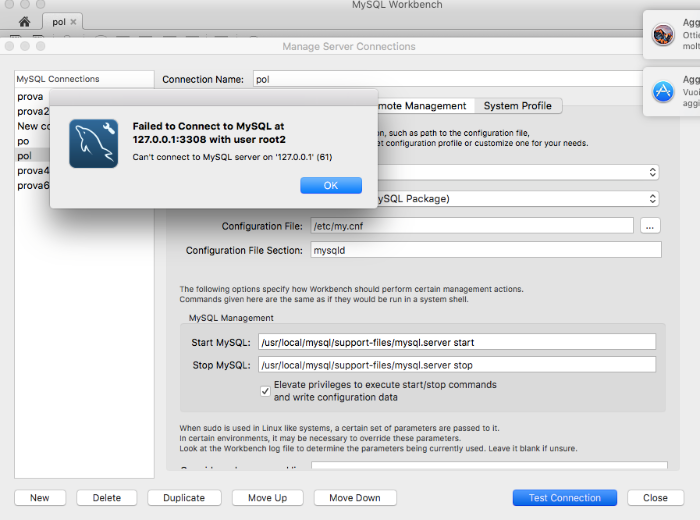Click the Duplicate button
The image size is (700, 520).
[184, 498]
